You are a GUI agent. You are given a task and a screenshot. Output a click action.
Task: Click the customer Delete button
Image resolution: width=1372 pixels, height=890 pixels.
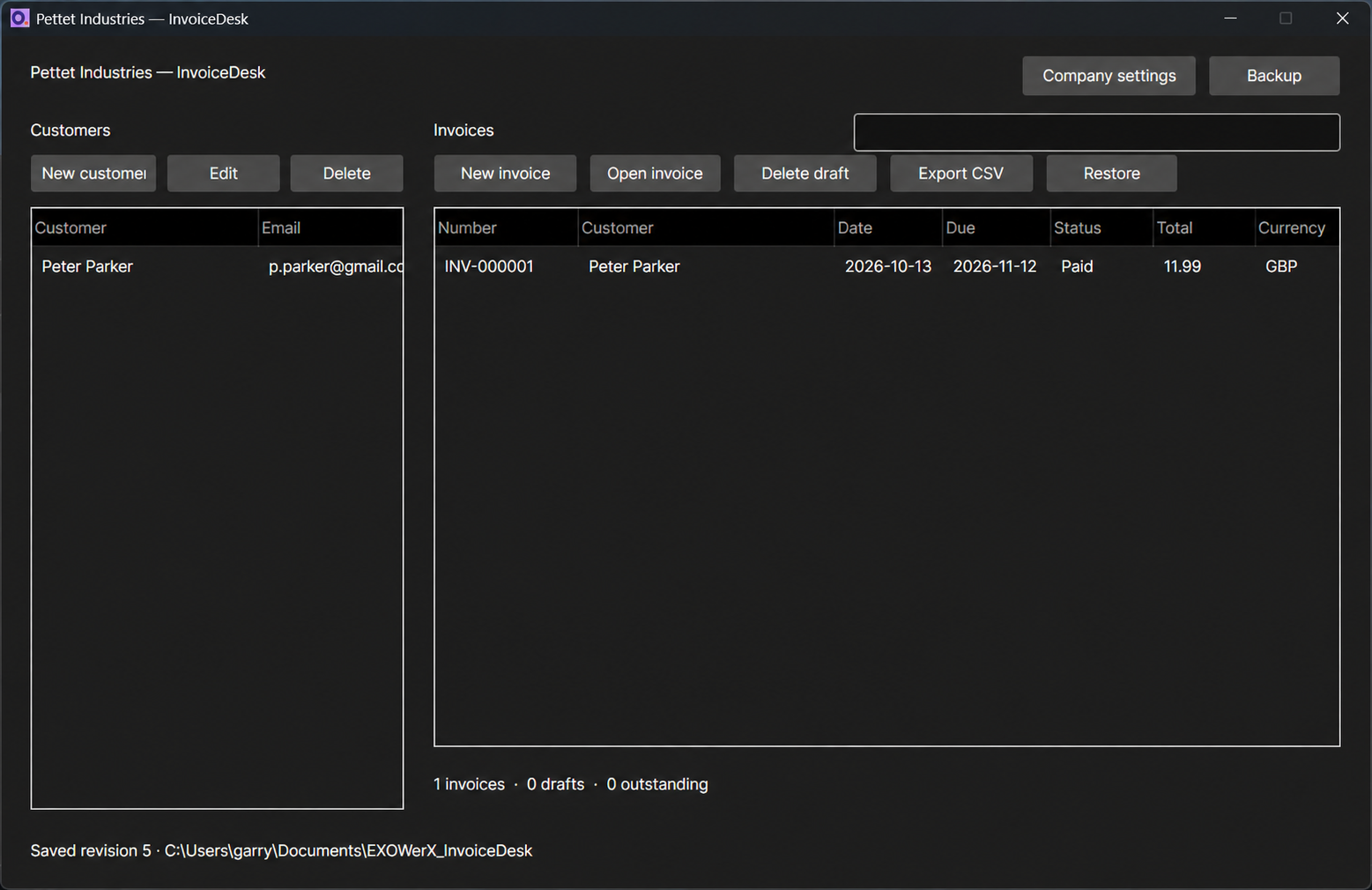click(347, 174)
